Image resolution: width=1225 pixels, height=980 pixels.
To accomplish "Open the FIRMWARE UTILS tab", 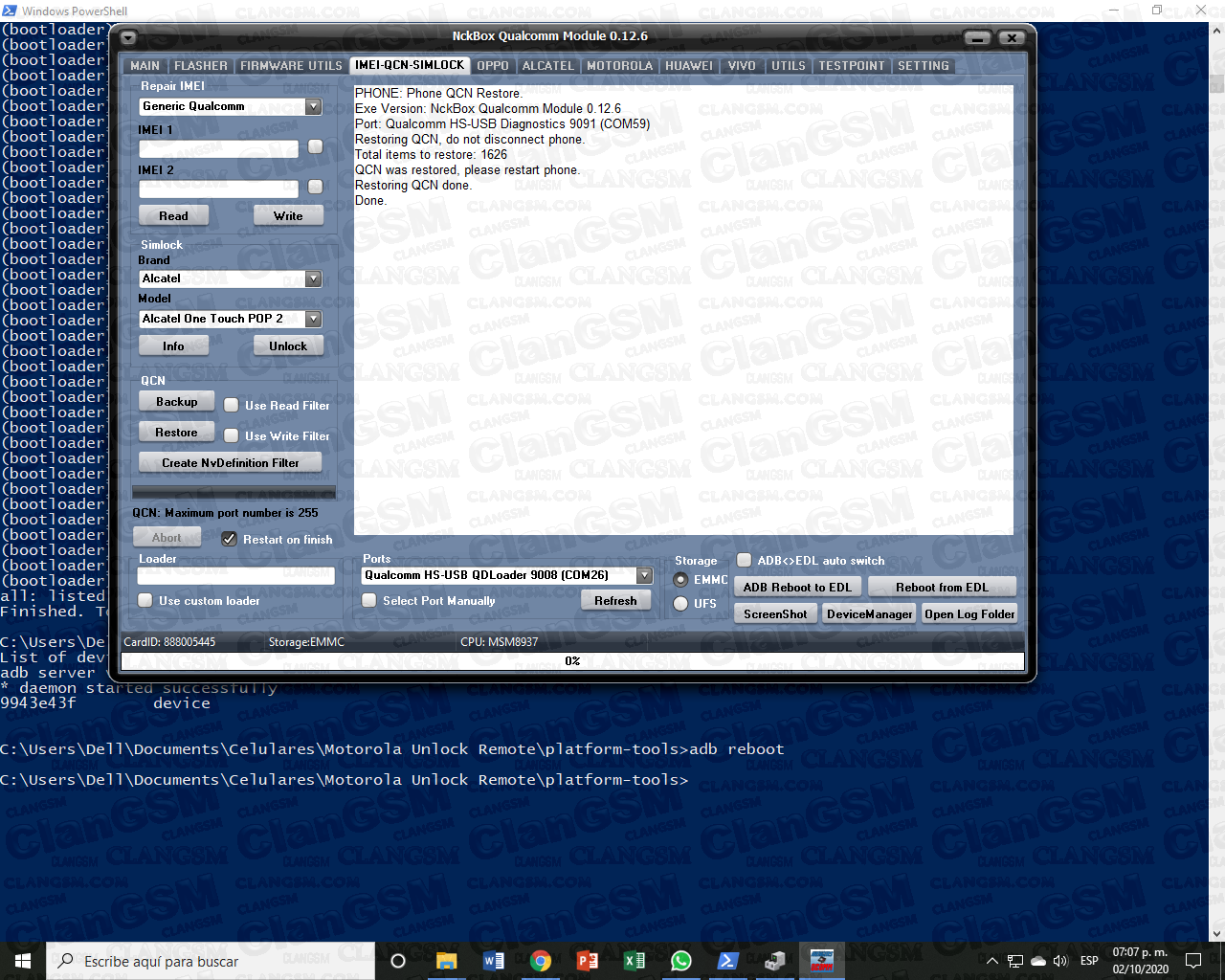I will (291, 66).
